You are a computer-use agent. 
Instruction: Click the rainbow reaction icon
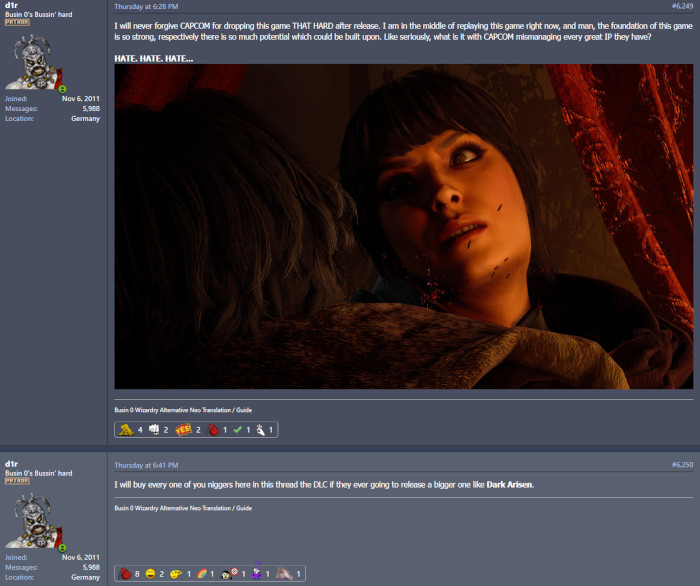(x=202, y=574)
